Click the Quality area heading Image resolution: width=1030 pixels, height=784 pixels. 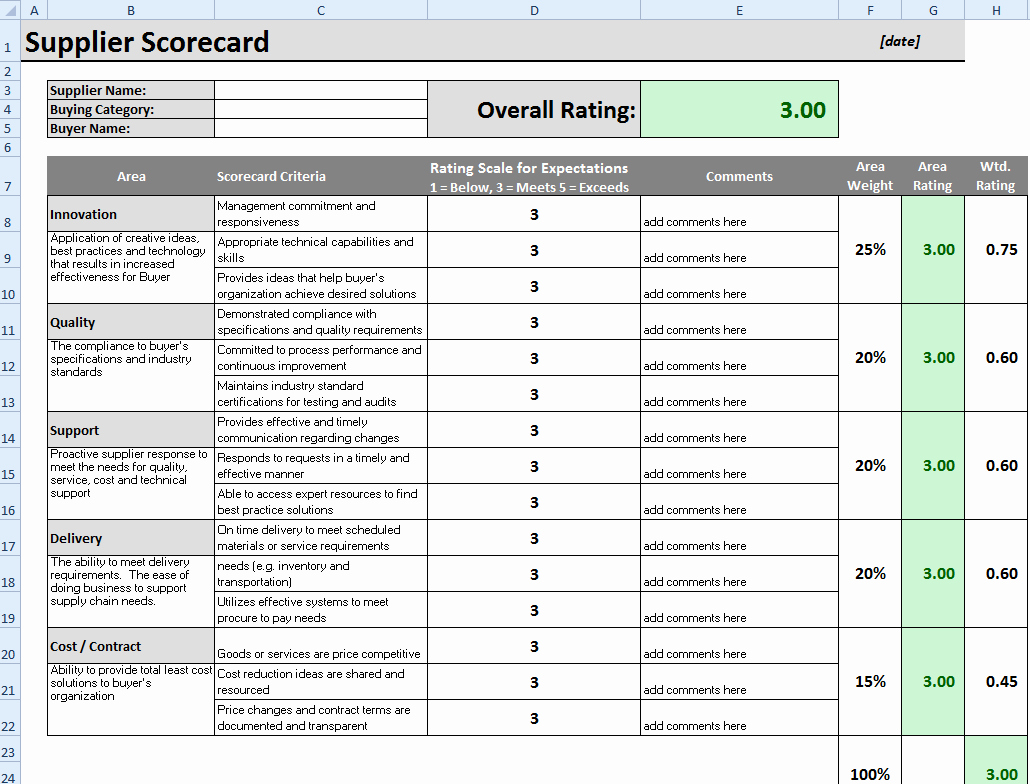131,322
